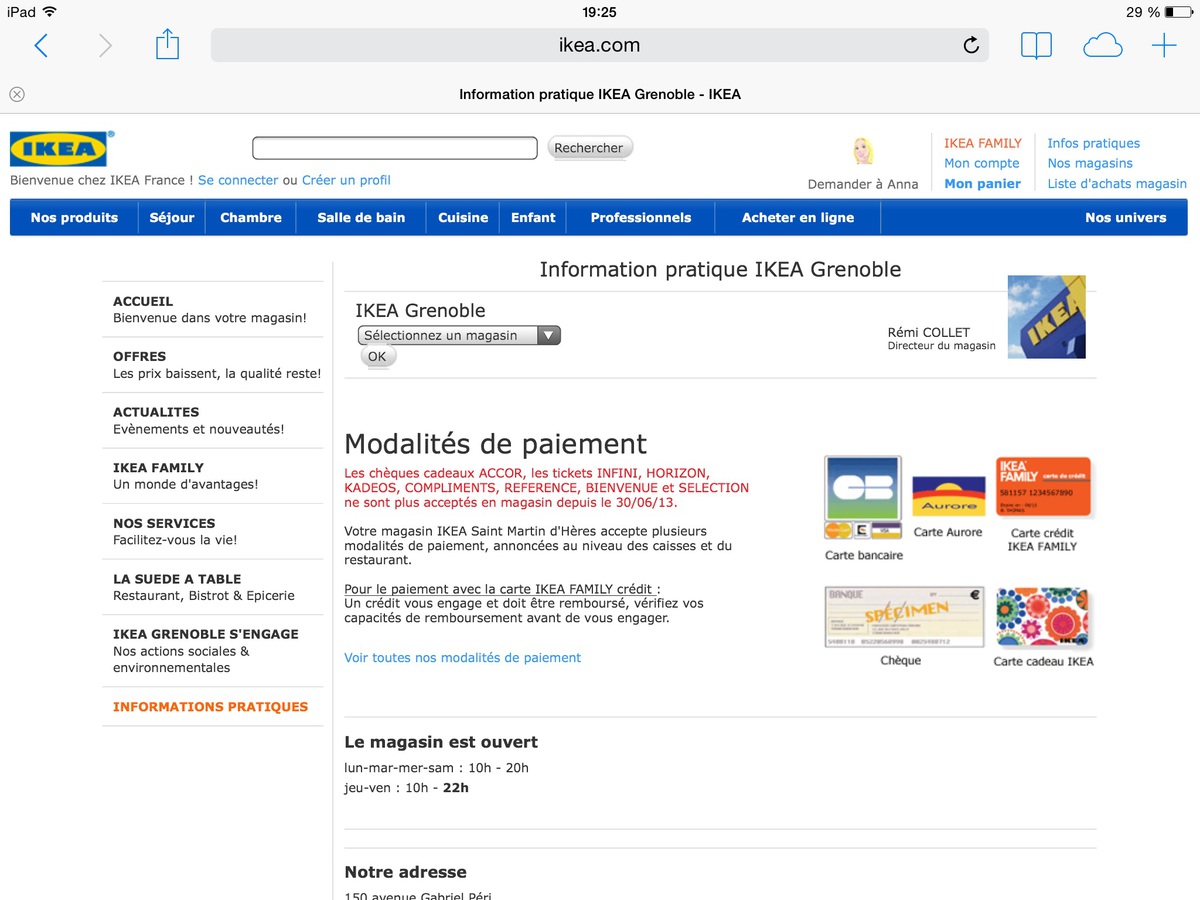
Task: Open iCloud tabs cloud icon
Action: click(1103, 45)
